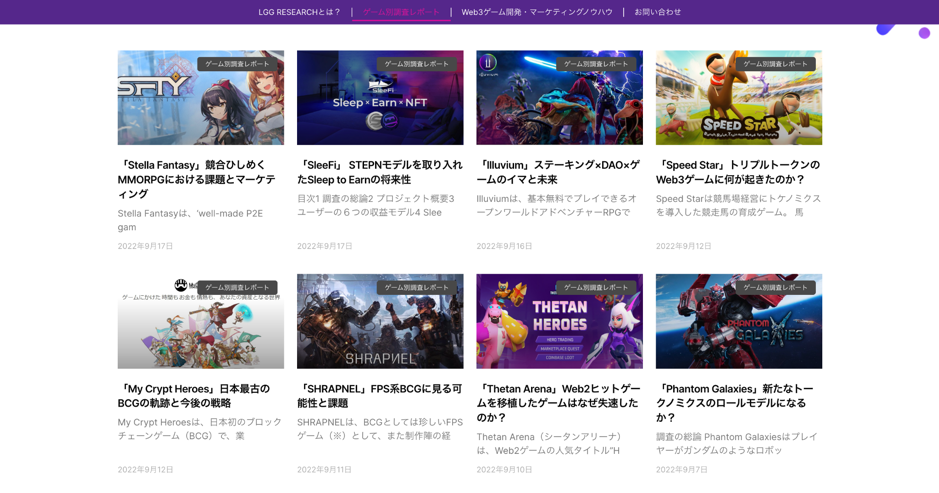Screen dimensions: 939x493
Task: Click the date 2022年9月12日 under Speed Star
Action: click(x=683, y=246)
